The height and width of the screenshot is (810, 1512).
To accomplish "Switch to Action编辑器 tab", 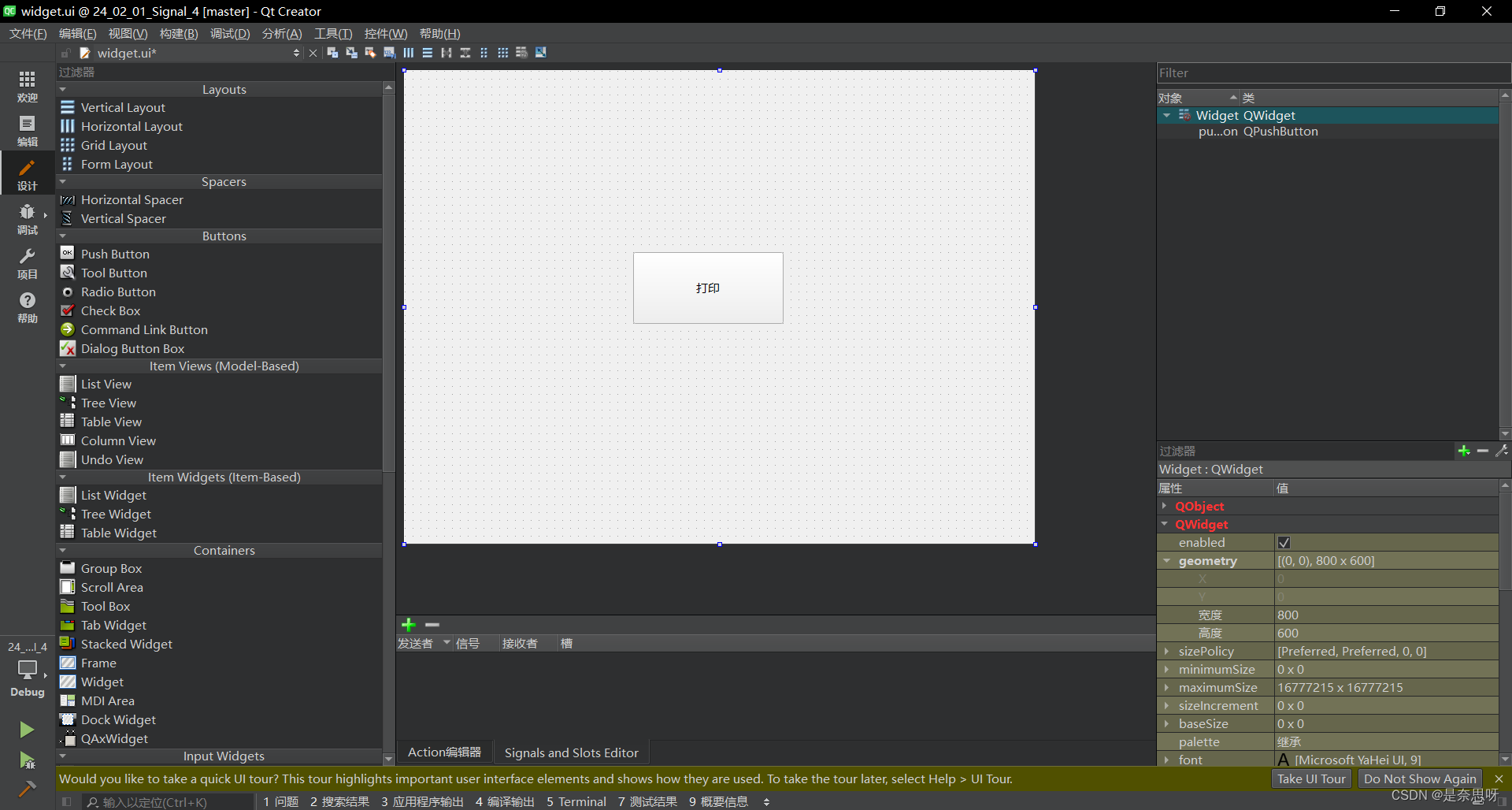I will click(444, 752).
